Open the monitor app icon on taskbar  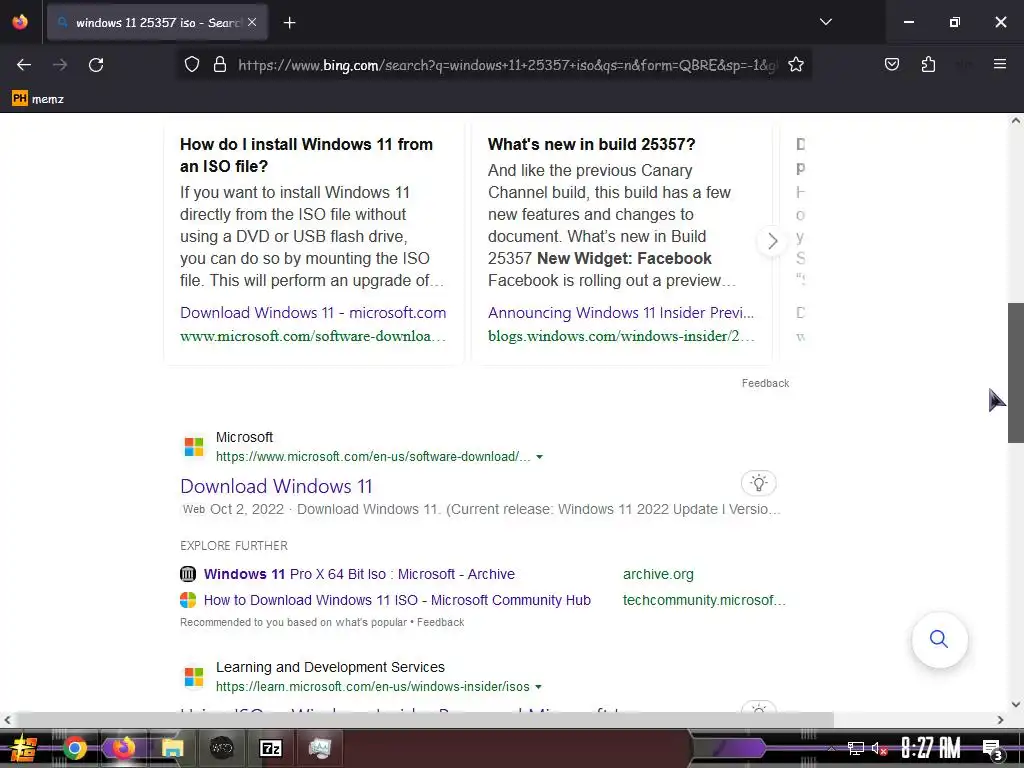pos(319,748)
